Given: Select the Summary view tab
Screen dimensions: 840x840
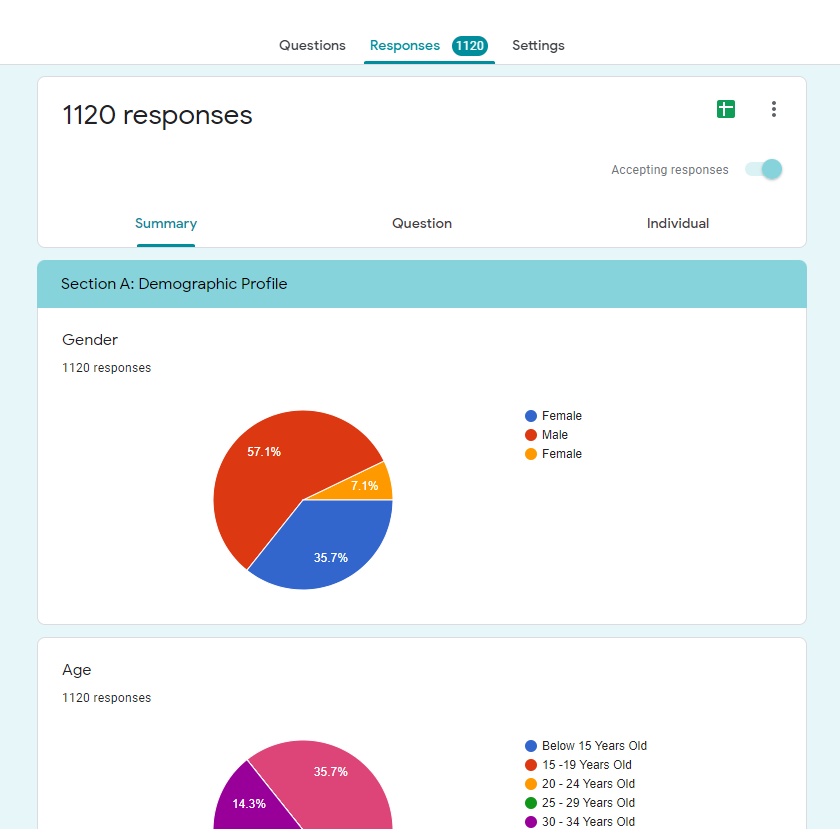Looking at the screenshot, I should [166, 224].
